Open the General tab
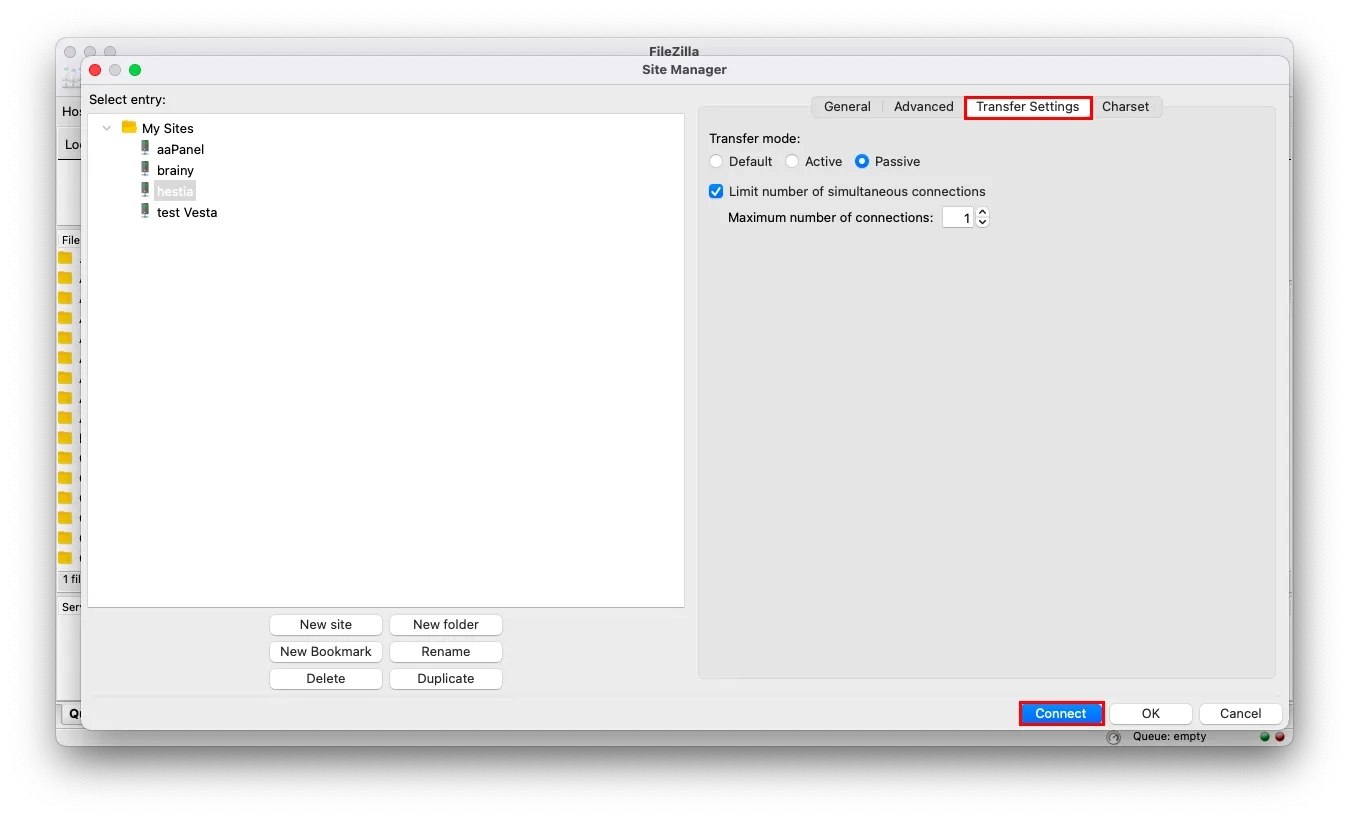The width and height of the screenshot is (1349, 820). click(847, 106)
